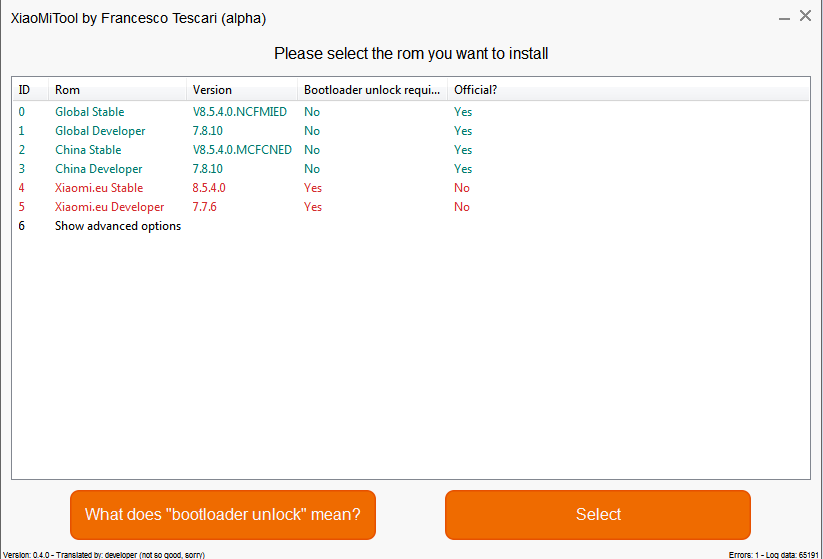Click bootloader Yes in Xiaomi.eu Developer row
Image resolution: width=823 pixels, height=559 pixels.
click(313, 207)
